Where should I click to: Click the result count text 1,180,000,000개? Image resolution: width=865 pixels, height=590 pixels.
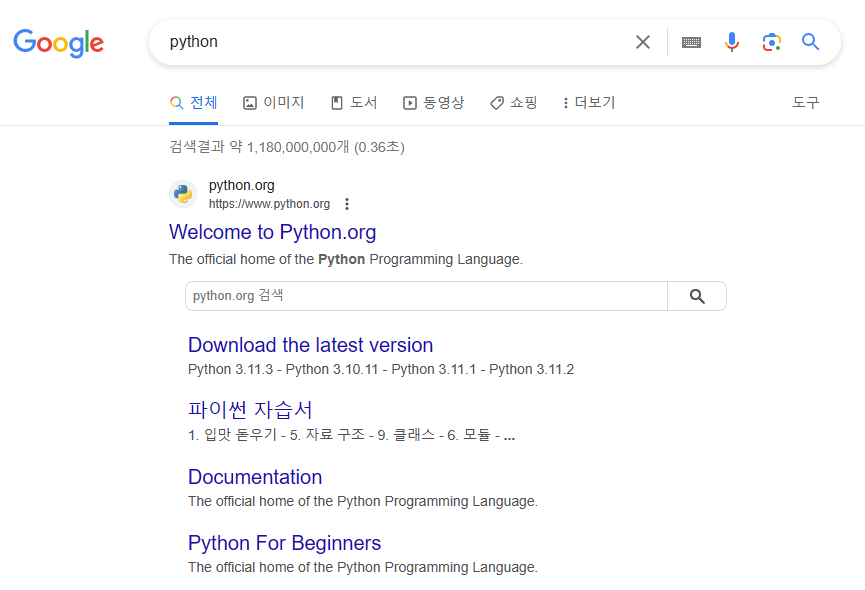[298, 147]
